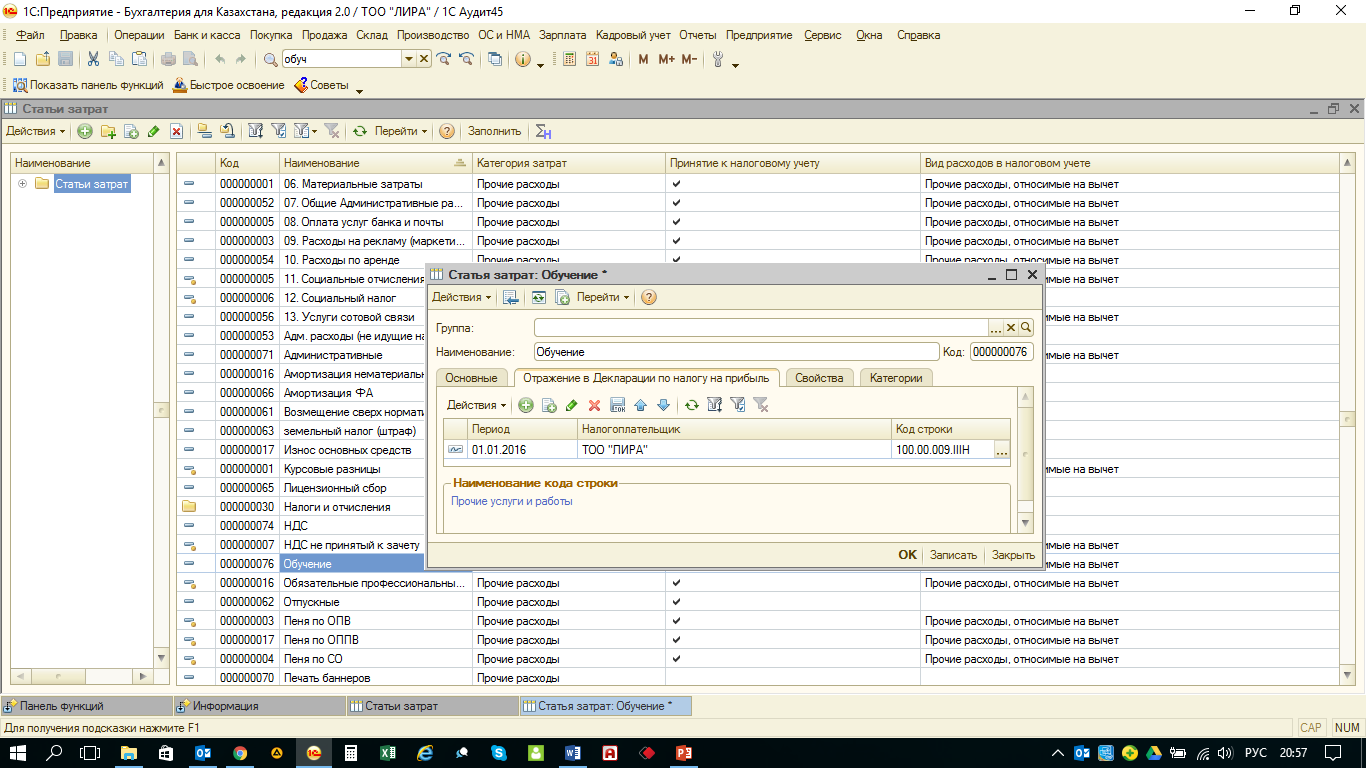1366x768 pixels.
Task: Toggle tax accounting check for Обязательные профессиональные row
Action: click(x=677, y=583)
